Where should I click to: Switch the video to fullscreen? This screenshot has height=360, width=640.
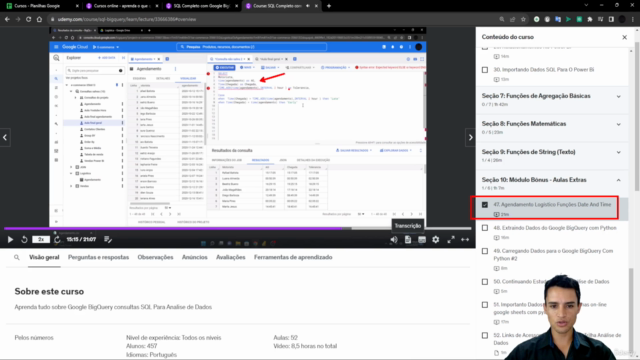pos(451,240)
